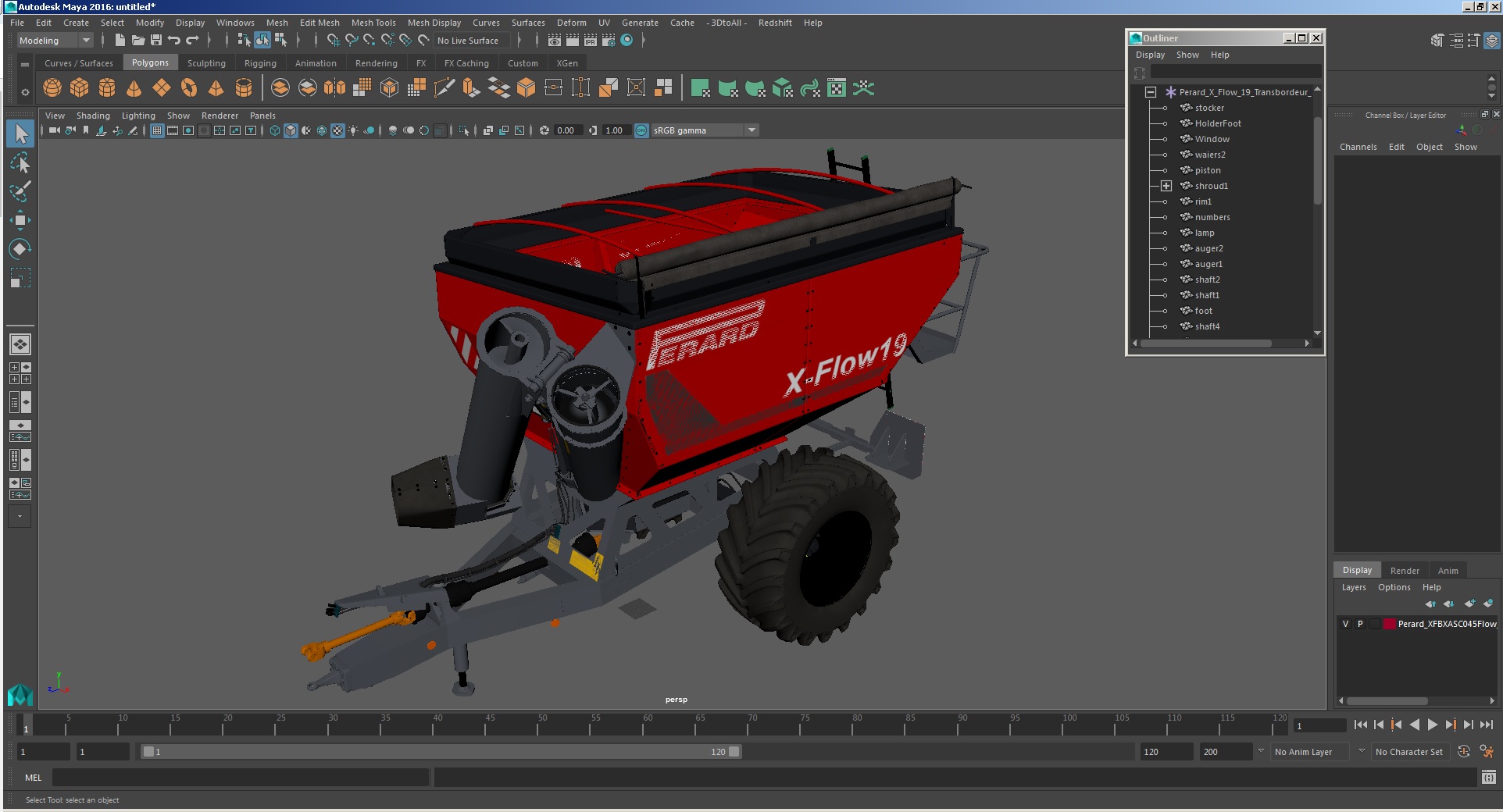Image resolution: width=1503 pixels, height=812 pixels.
Task: Open the Modeling menu set dropdown
Action: tap(55, 41)
